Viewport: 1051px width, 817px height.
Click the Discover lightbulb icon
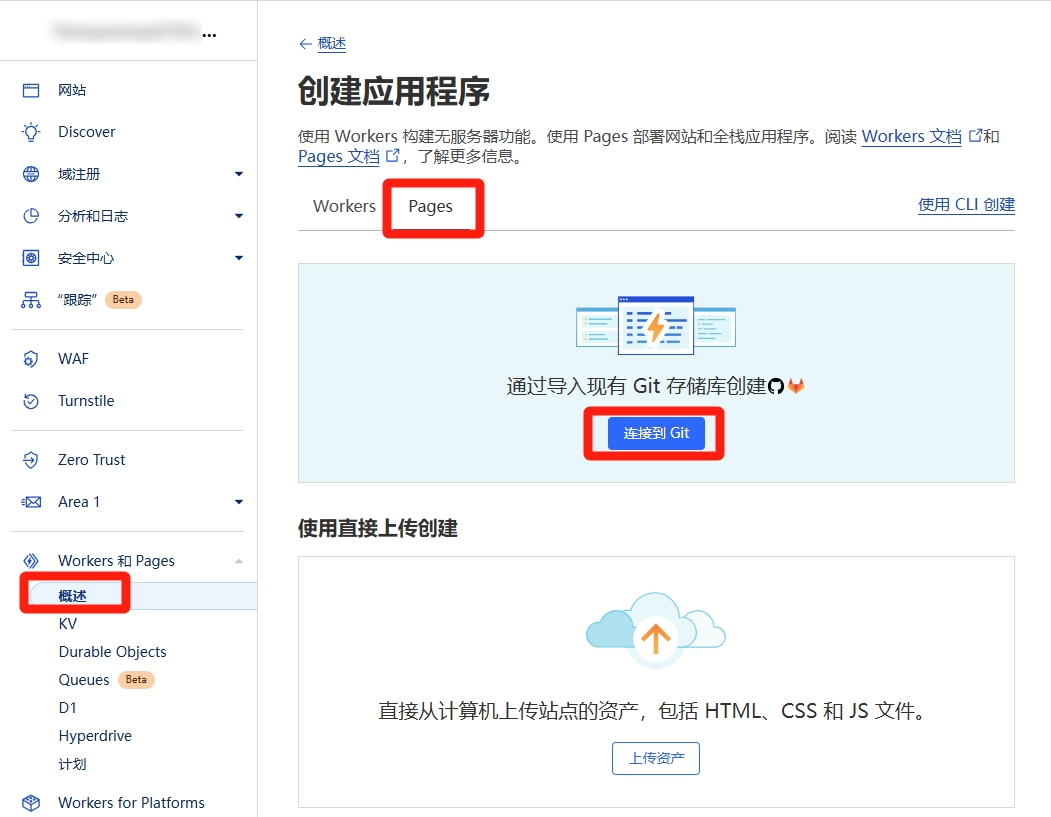coord(31,132)
